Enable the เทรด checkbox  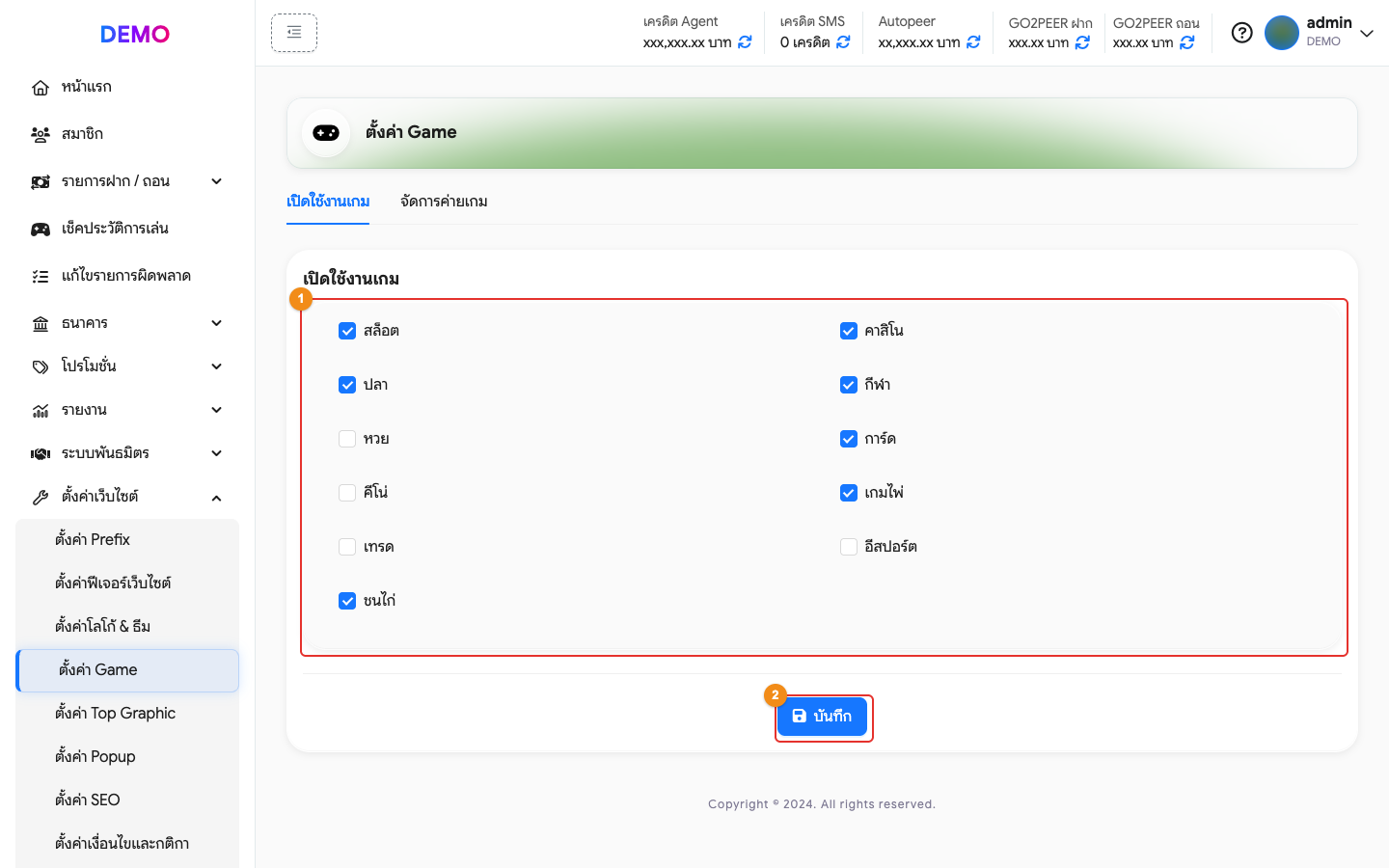(x=347, y=547)
